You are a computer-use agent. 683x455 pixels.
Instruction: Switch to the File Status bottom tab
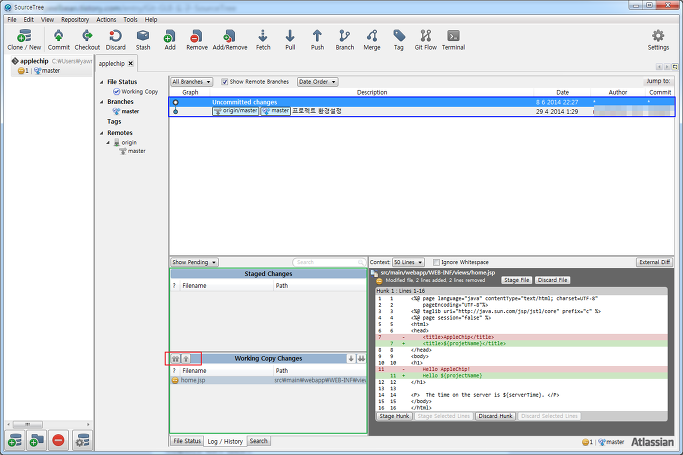[x=187, y=441]
